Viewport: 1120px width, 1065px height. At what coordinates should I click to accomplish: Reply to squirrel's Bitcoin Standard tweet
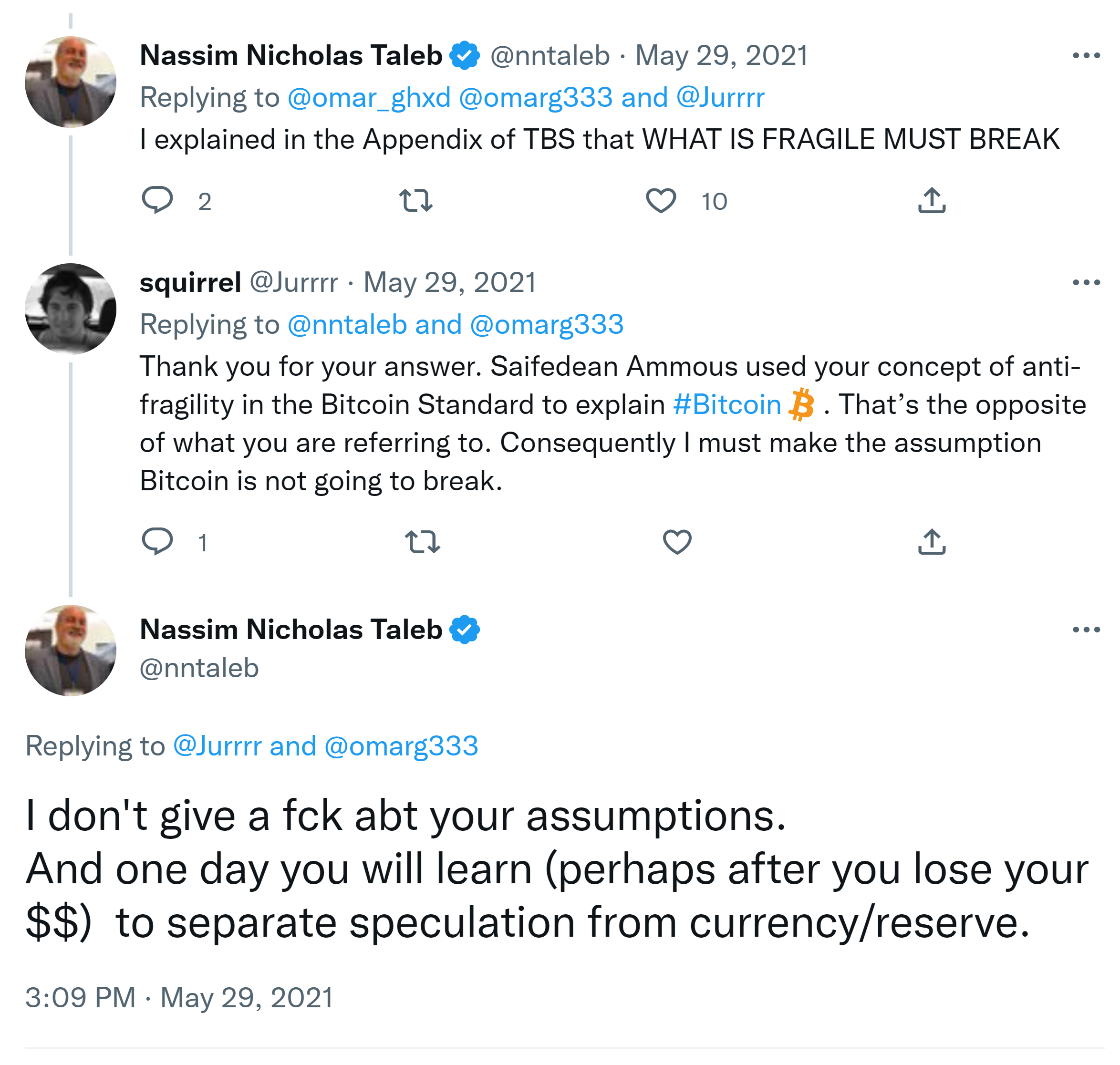[x=156, y=542]
